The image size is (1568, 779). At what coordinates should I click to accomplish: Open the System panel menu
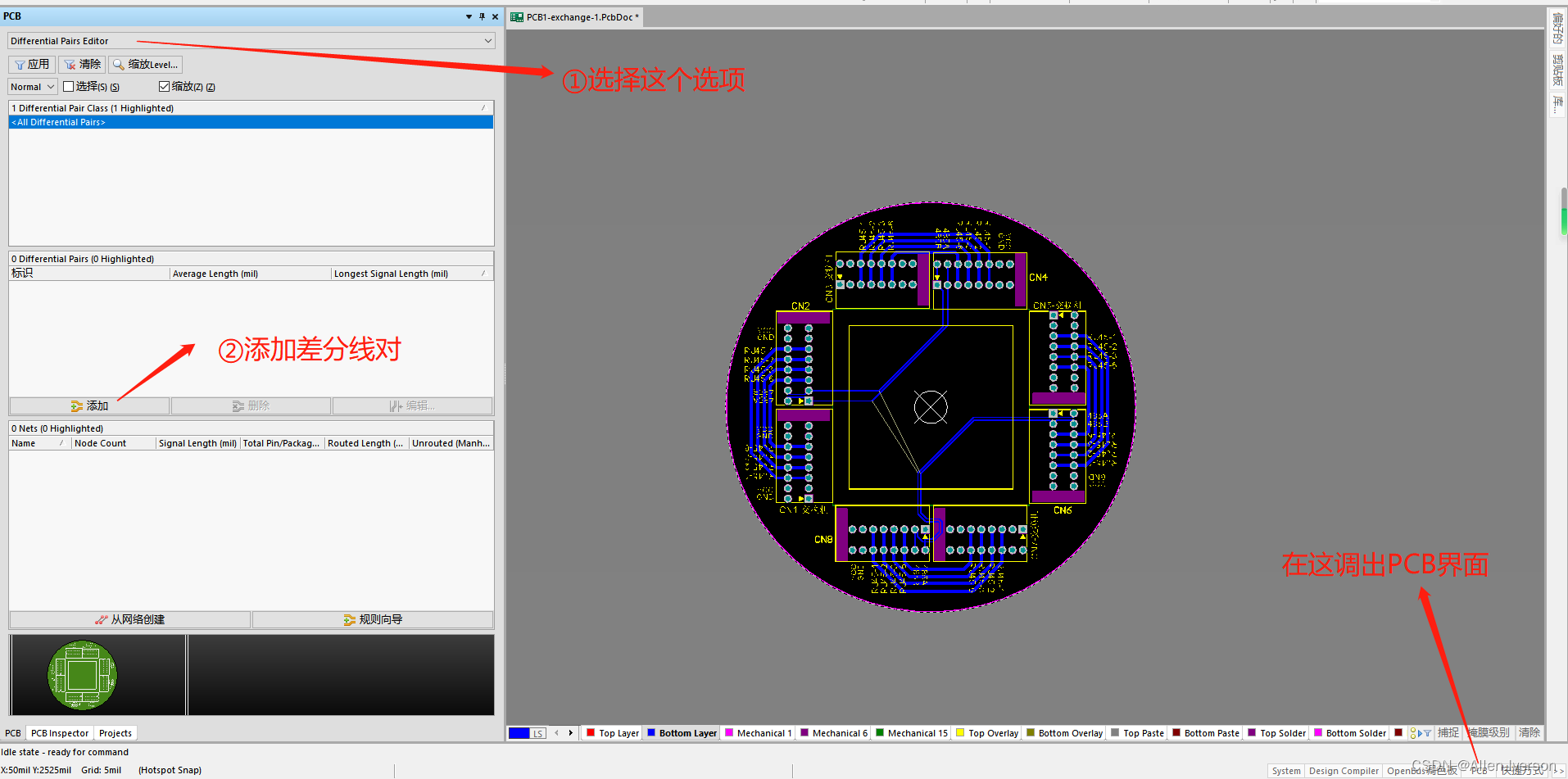click(x=1285, y=771)
